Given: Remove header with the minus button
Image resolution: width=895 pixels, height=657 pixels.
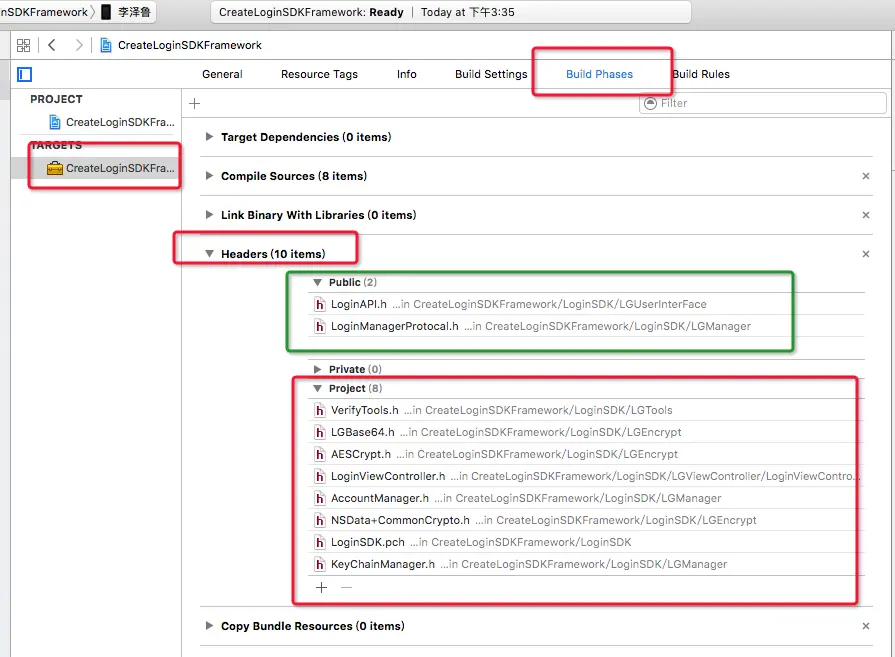Looking at the screenshot, I should coord(346,587).
